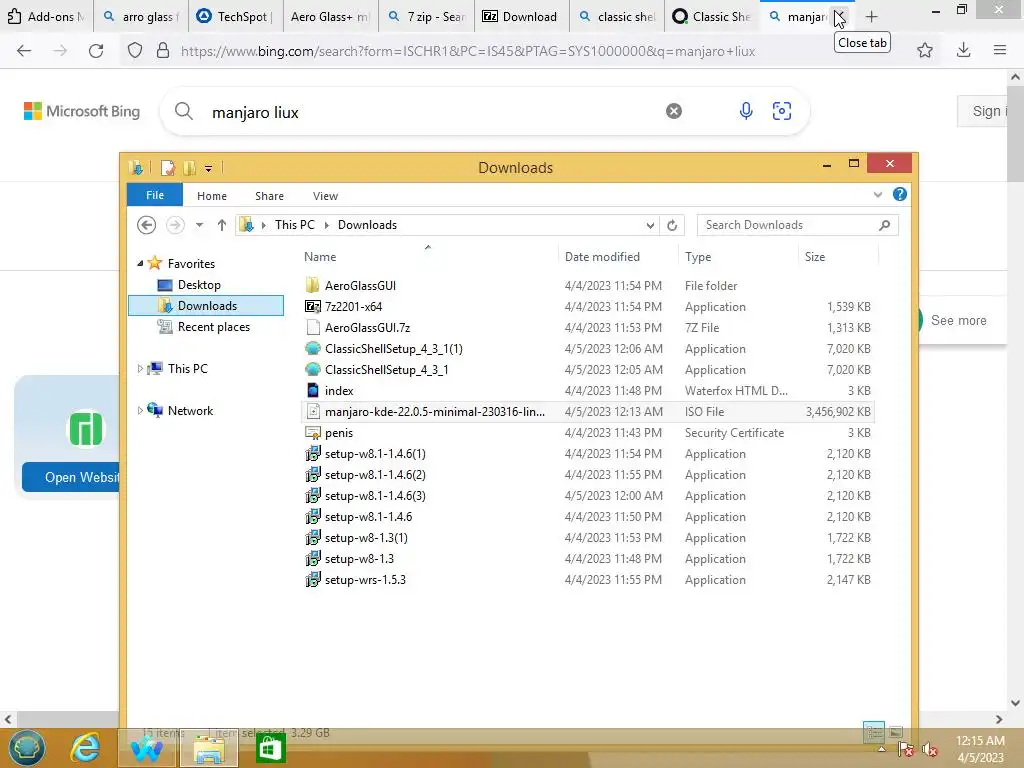Open the recent locations dropdown arrow
The width and height of the screenshot is (1024, 768).
click(x=199, y=225)
